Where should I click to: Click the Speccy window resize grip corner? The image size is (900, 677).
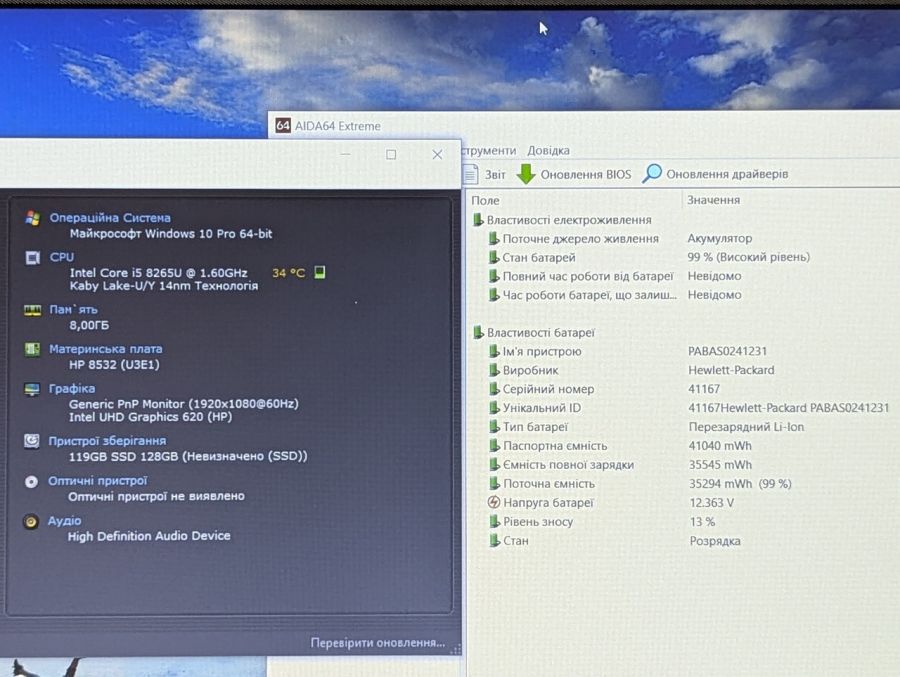[456, 649]
